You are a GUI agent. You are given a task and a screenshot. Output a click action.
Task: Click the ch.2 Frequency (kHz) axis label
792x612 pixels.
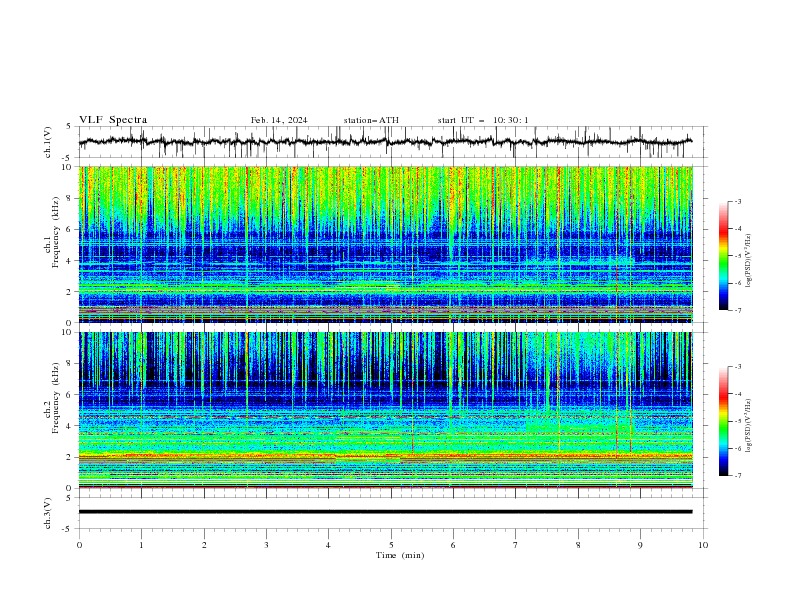(x=52, y=398)
